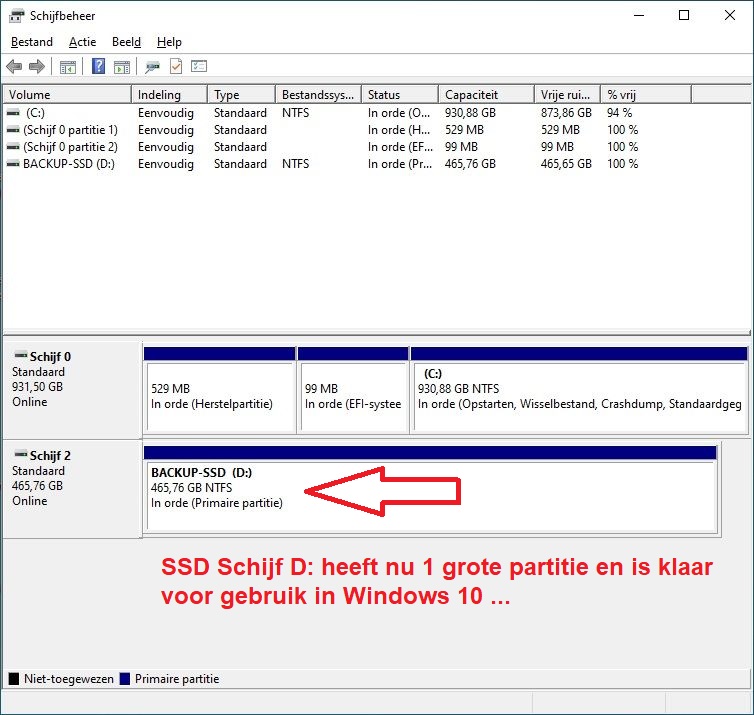The height and width of the screenshot is (715, 754).
Task: Open the Actie menu
Action: [x=82, y=42]
